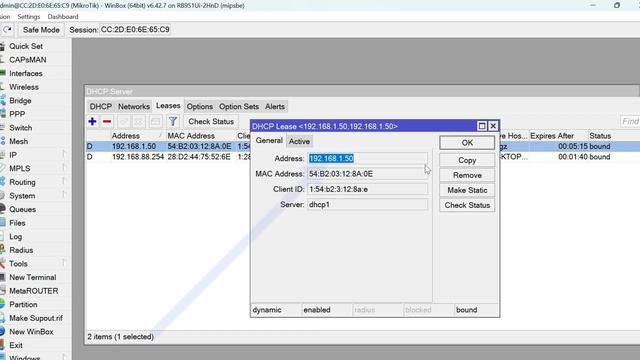This screenshot has height=360, width=640.
Task: Click the red minus remove lease icon
Action: click(x=107, y=121)
